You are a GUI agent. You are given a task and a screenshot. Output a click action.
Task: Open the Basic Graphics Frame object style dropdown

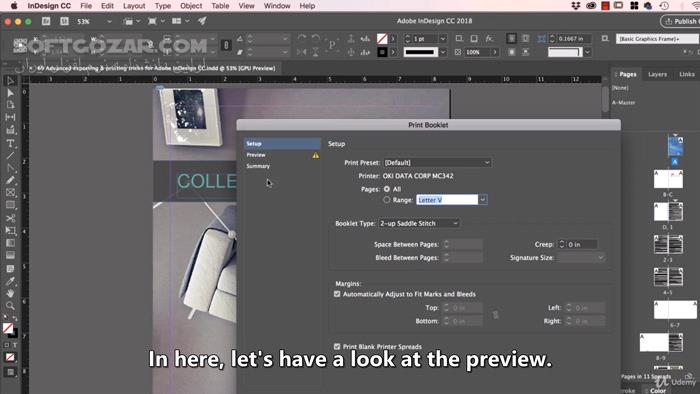pos(658,39)
